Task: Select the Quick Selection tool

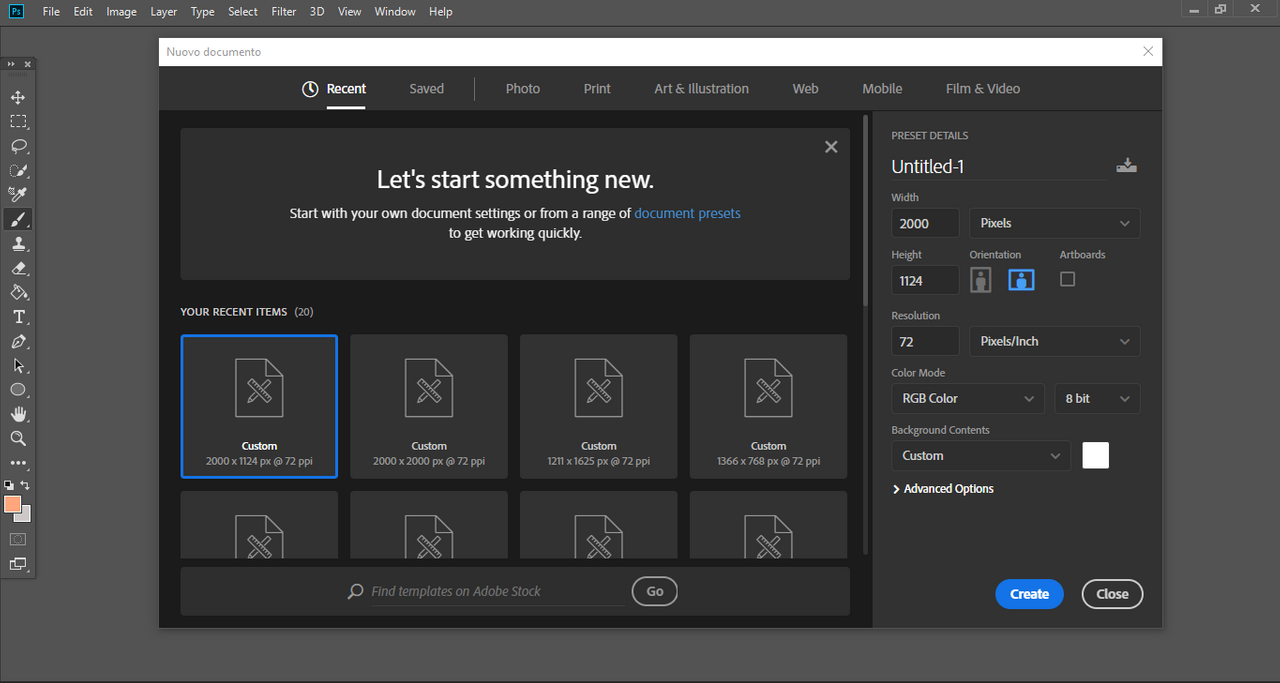Action: click(x=18, y=170)
